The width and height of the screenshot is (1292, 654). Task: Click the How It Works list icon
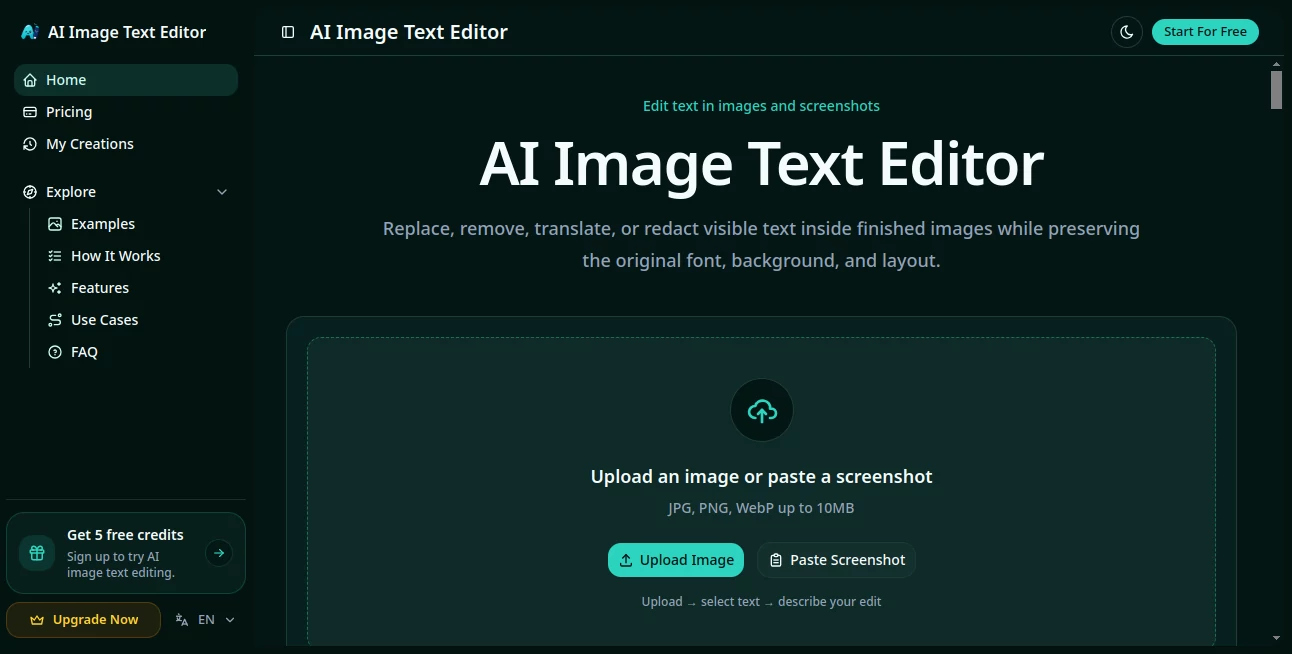coord(55,256)
